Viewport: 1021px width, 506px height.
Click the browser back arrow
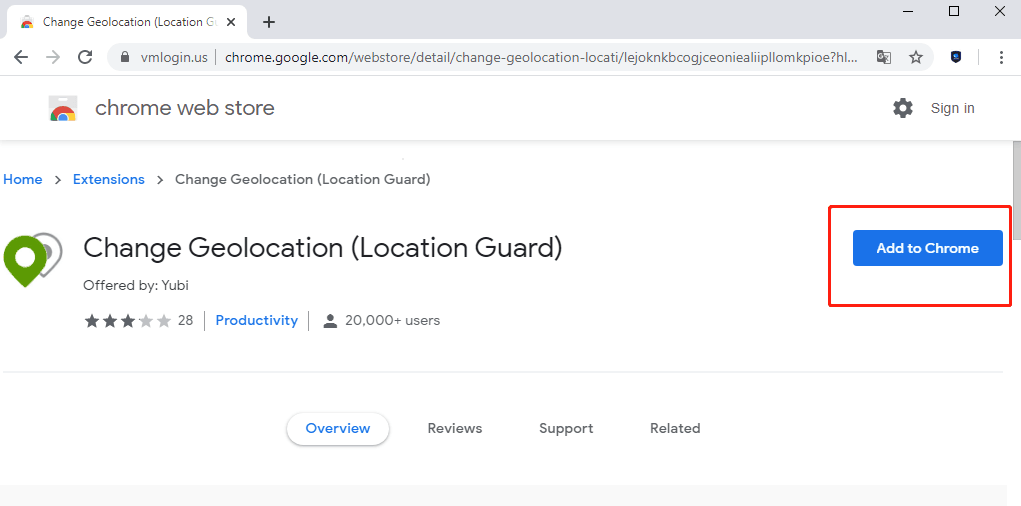[x=21, y=57]
